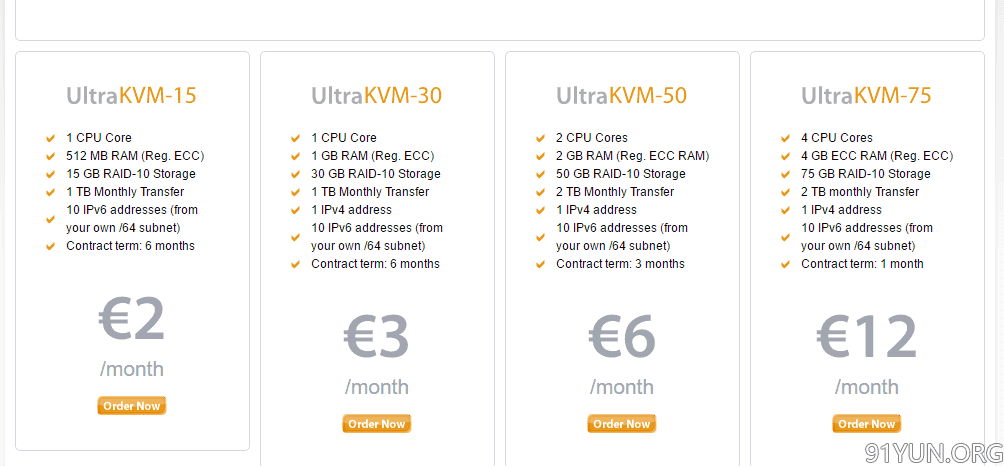Click the 91YUN.ORG watermark
Viewport: 1004px width, 466px height.
933,453
